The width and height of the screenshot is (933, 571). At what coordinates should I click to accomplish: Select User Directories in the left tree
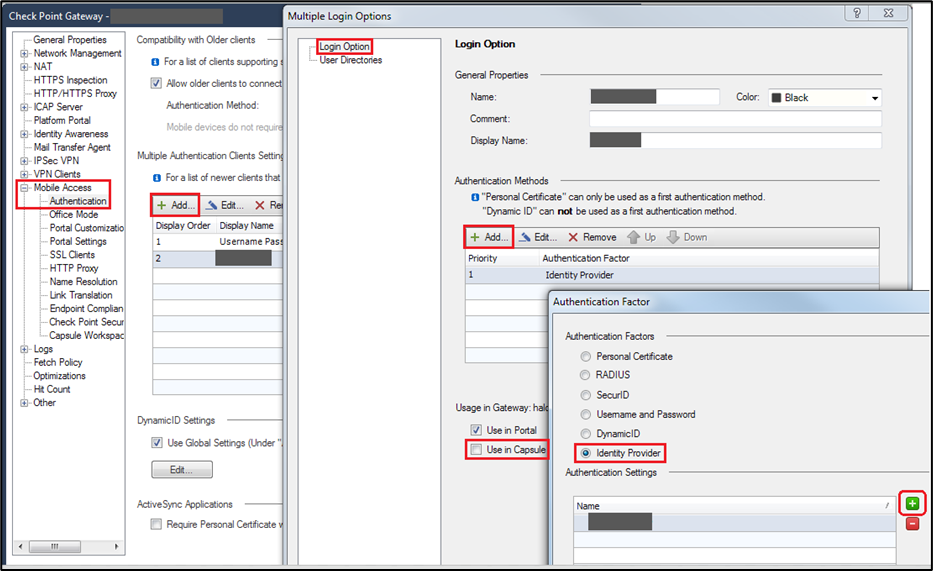[350, 60]
